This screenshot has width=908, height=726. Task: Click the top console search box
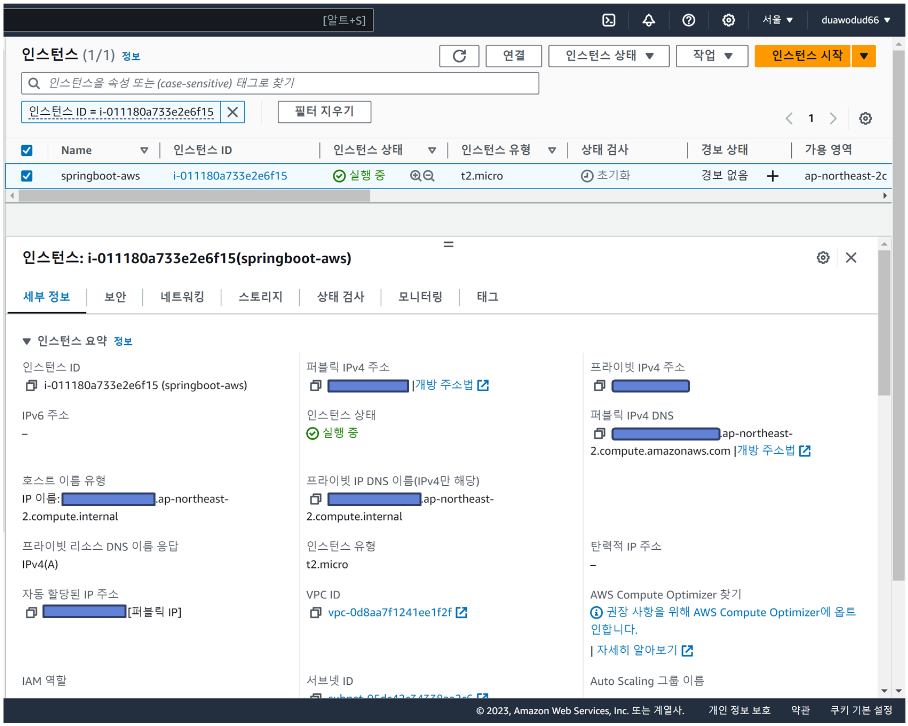click(x=189, y=20)
